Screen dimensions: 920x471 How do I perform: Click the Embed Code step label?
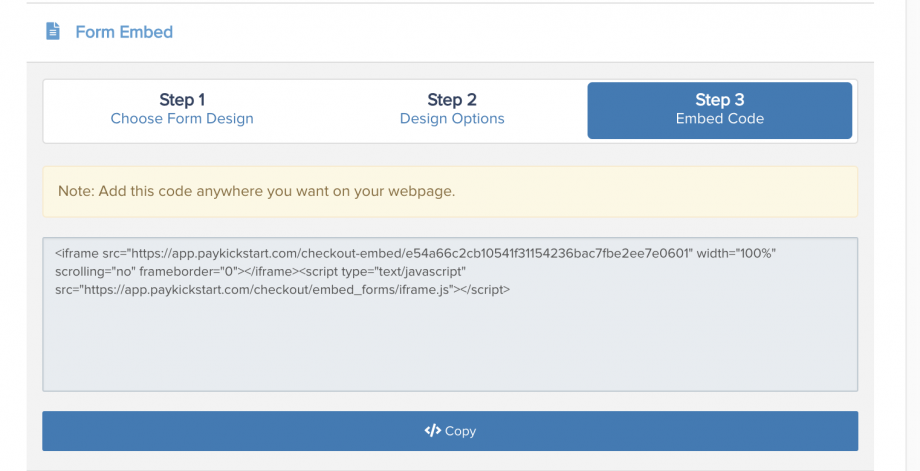[x=719, y=118]
